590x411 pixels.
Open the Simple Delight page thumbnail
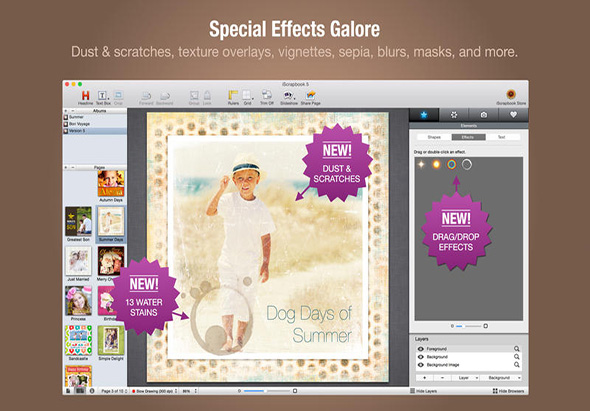[x=111, y=340]
